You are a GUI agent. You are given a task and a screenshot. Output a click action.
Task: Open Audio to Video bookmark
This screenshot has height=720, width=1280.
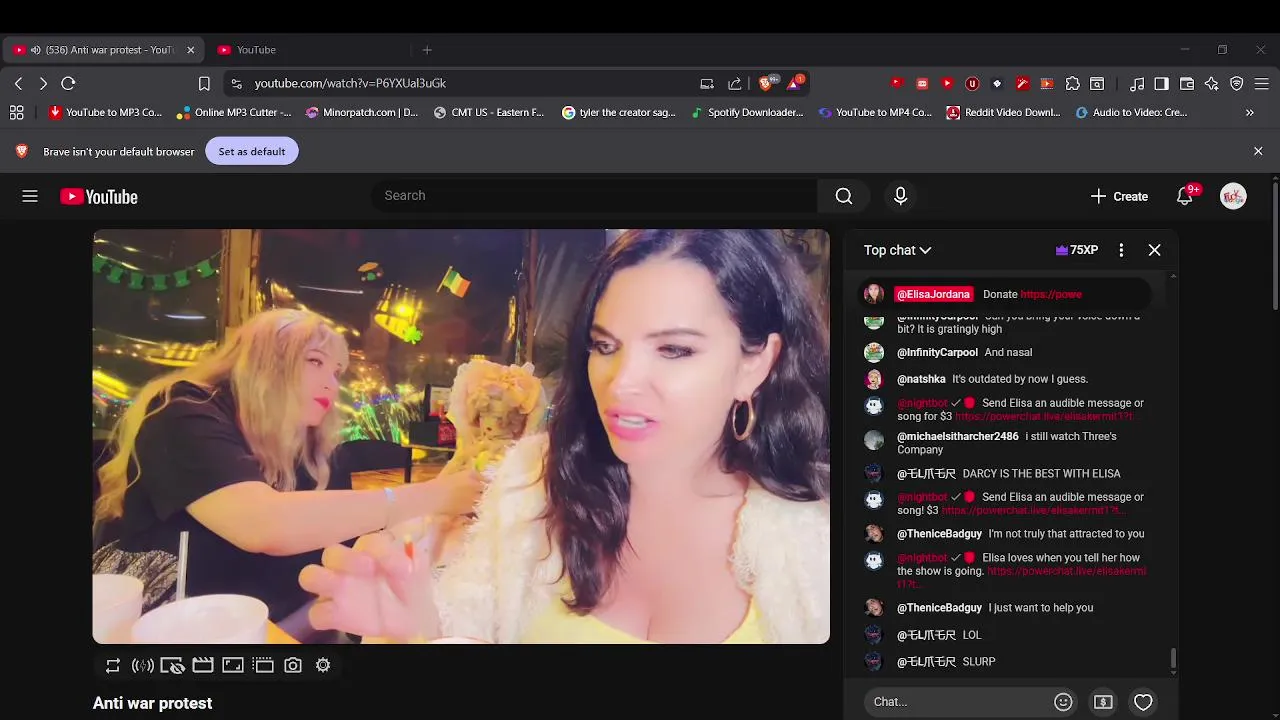click(x=1131, y=113)
